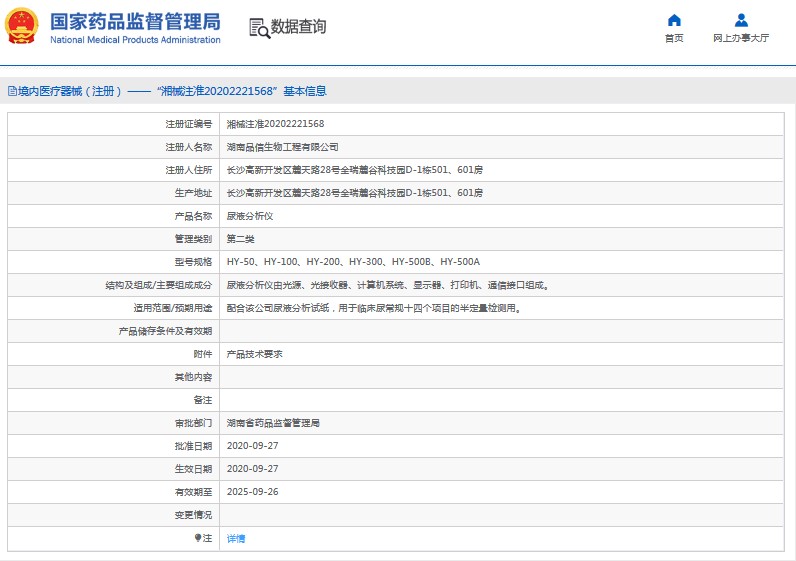Click the 国家药品监督管理局 site title text
Image resolution: width=796 pixels, height=561 pixels.
tap(135, 22)
